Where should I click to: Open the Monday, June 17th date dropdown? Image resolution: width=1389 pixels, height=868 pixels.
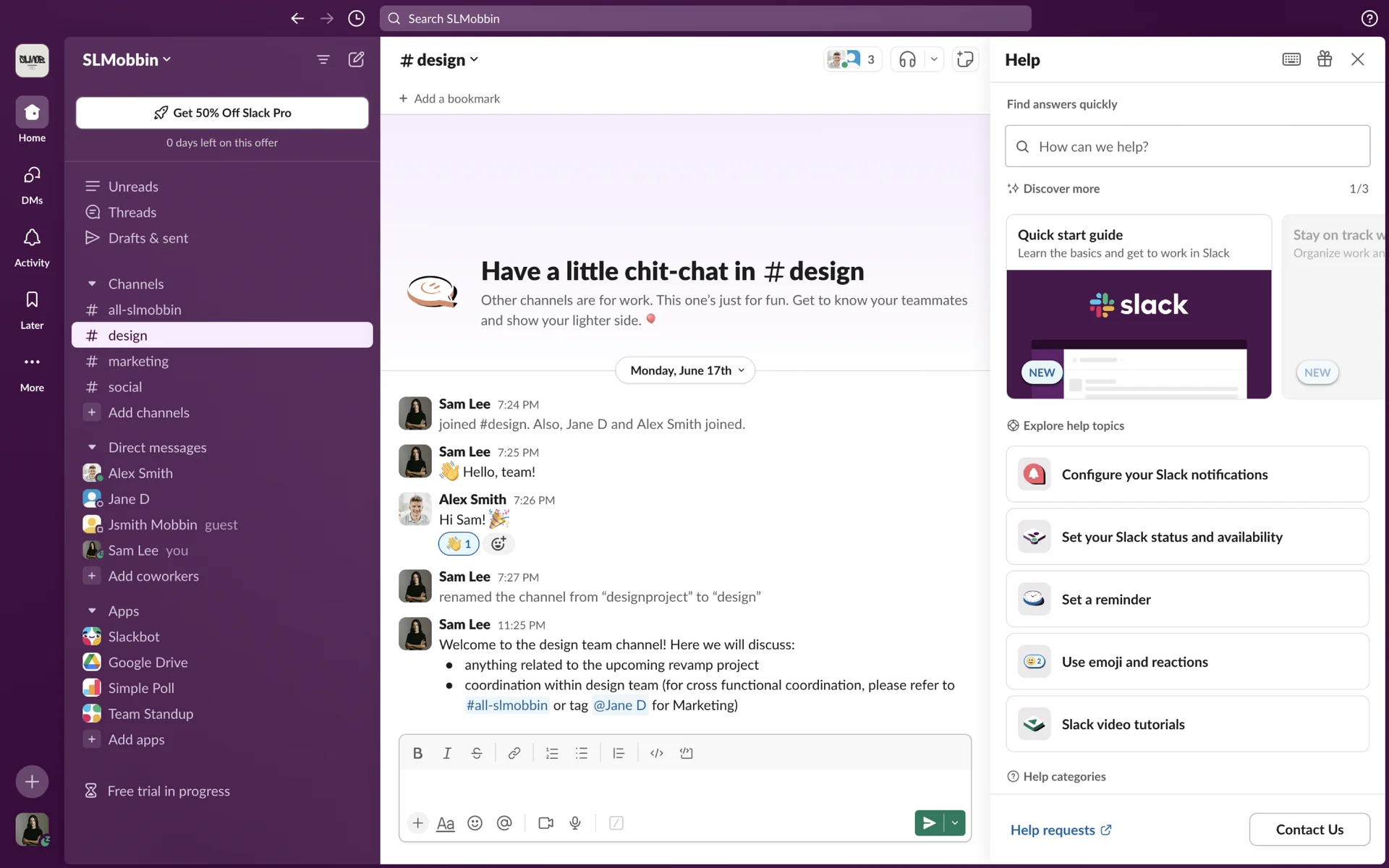685,370
